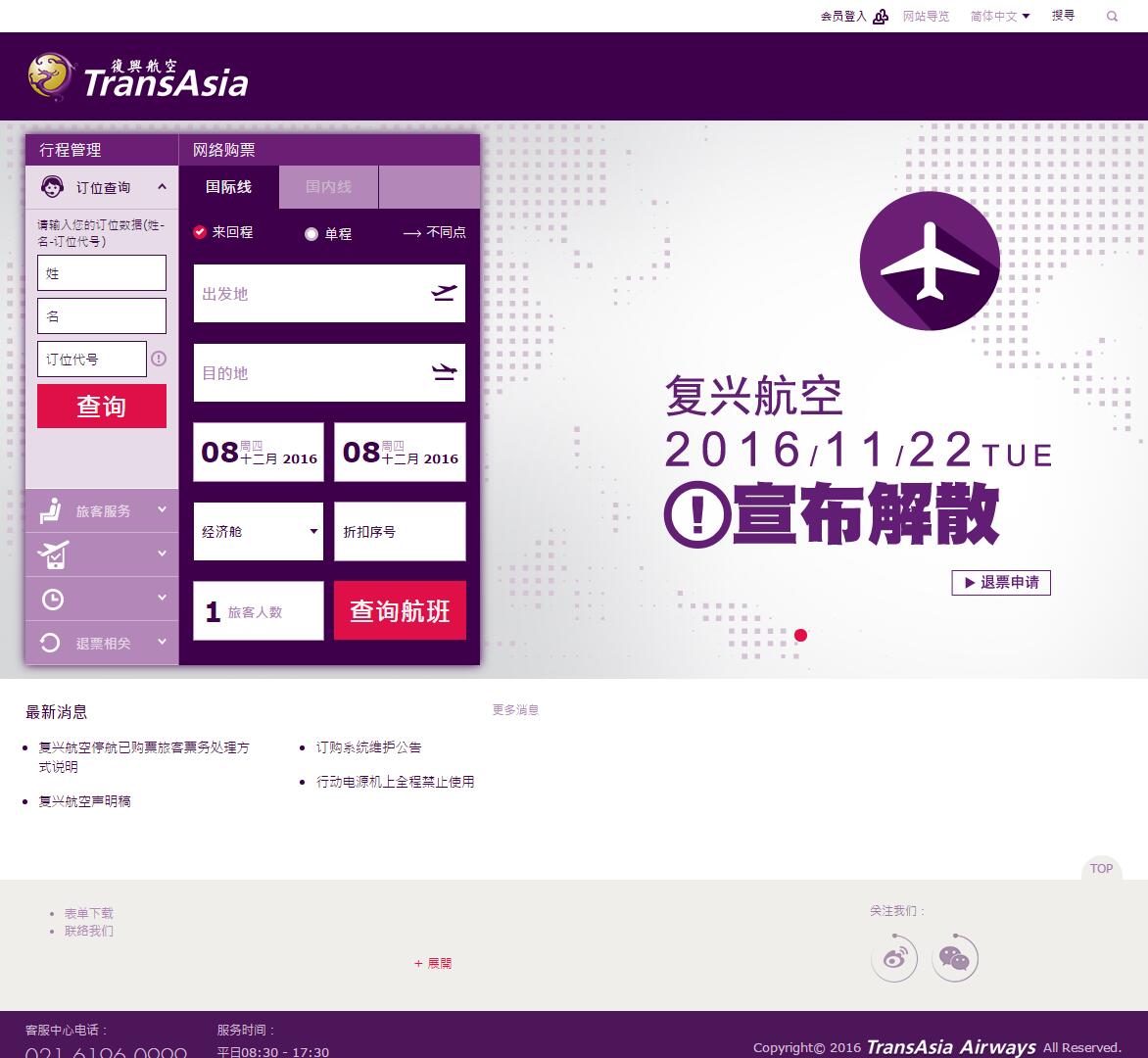Screen dimensions: 1148x1058
Task: Expand the 退票相关 section
Action: point(102,643)
